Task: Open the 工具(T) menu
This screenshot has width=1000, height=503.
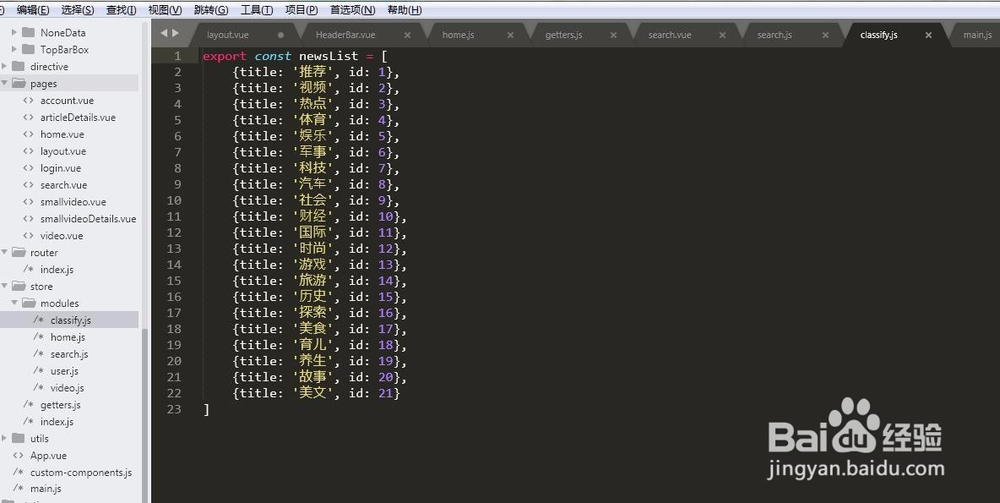Action: coord(256,10)
